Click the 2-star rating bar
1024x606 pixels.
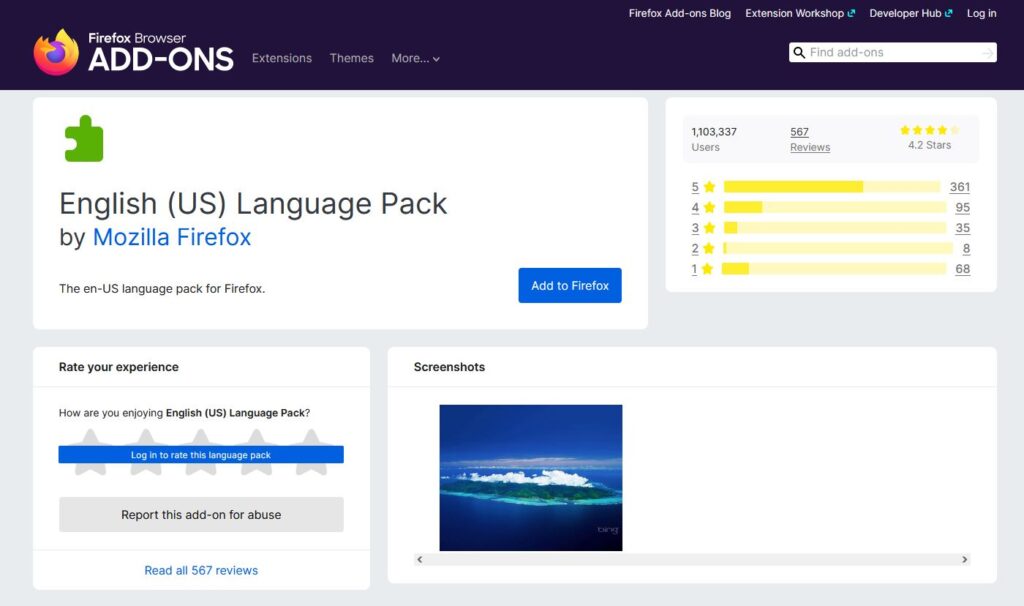[839, 248]
